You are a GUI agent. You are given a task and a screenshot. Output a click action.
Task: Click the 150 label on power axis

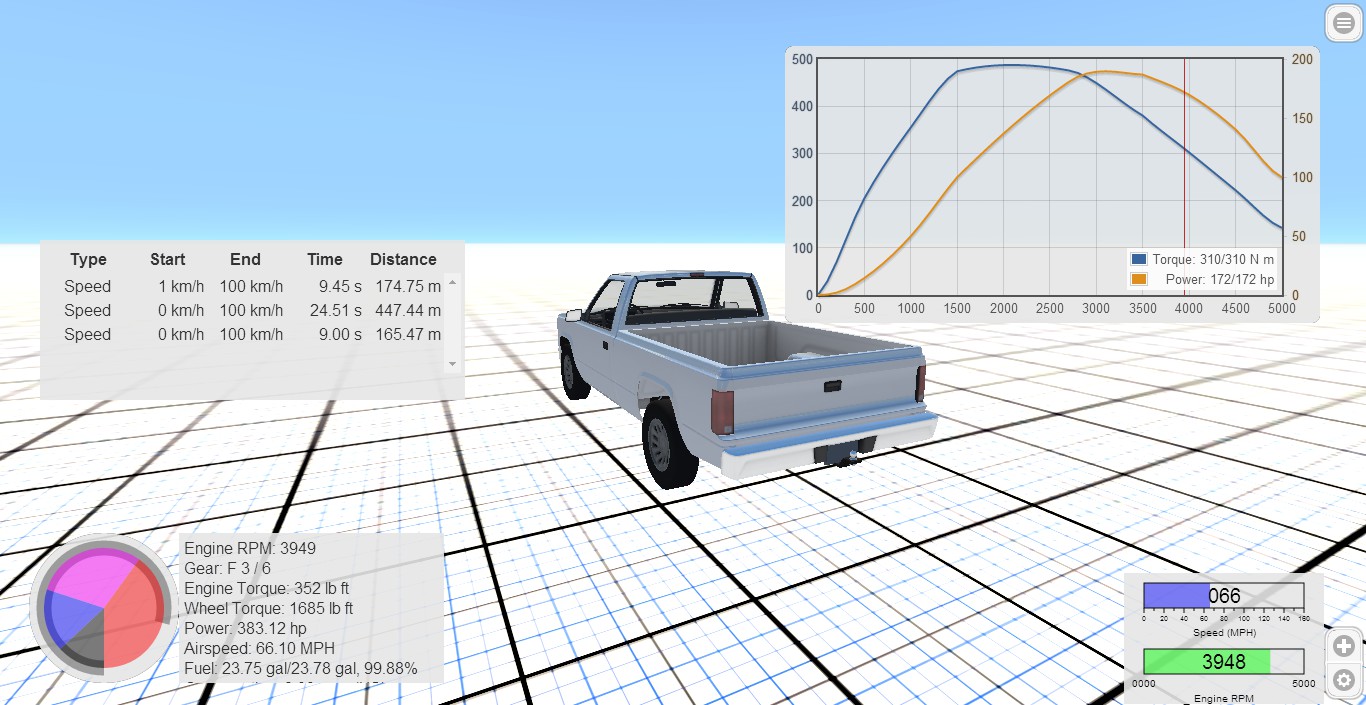click(x=1302, y=118)
